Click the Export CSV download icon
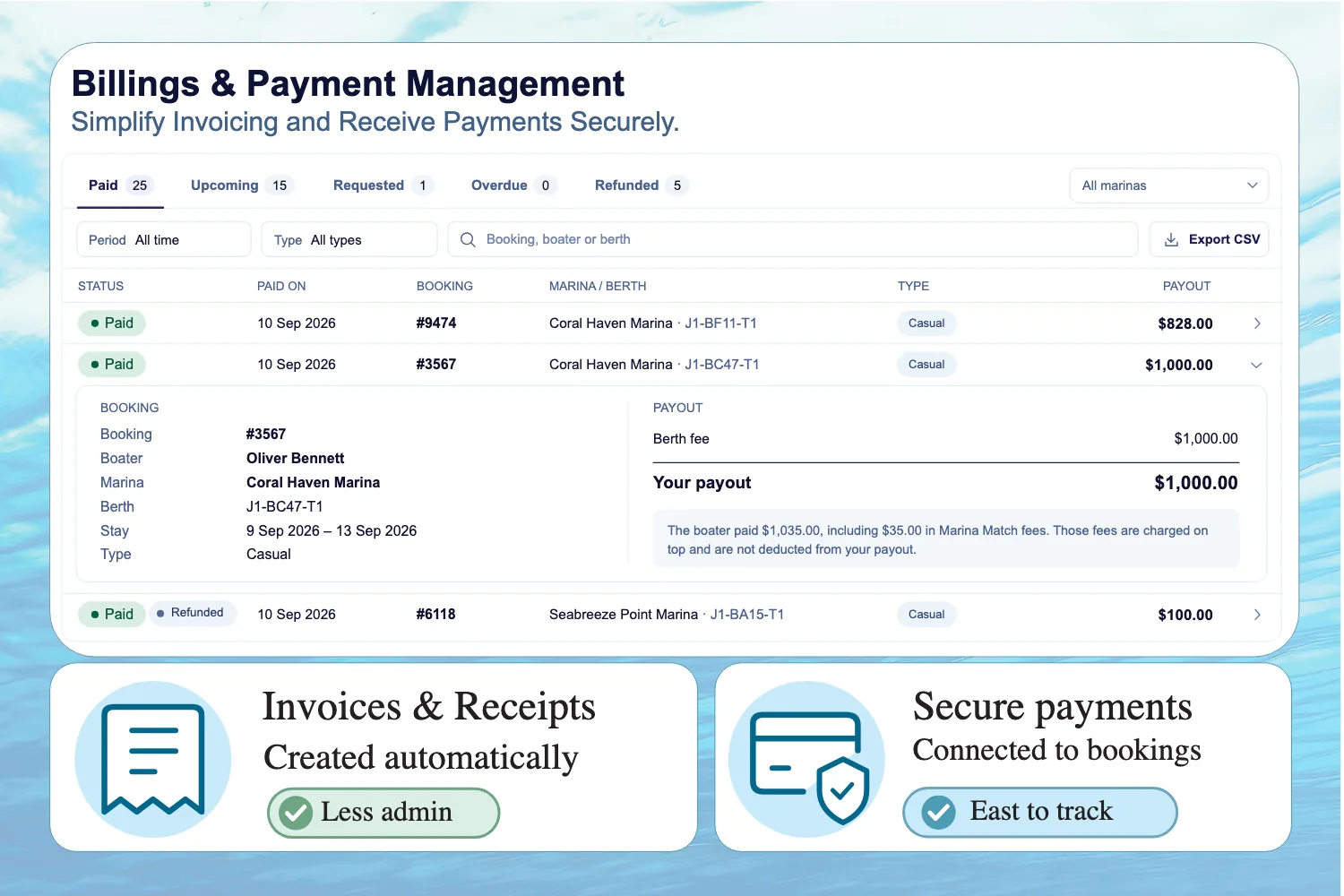1344x896 pixels. (1171, 240)
